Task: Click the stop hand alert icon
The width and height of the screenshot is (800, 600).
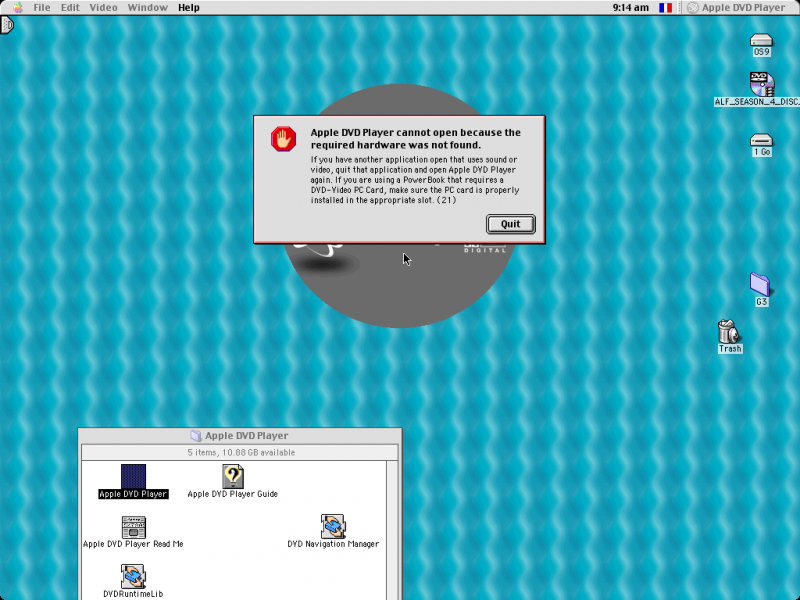Action: [x=283, y=139]
